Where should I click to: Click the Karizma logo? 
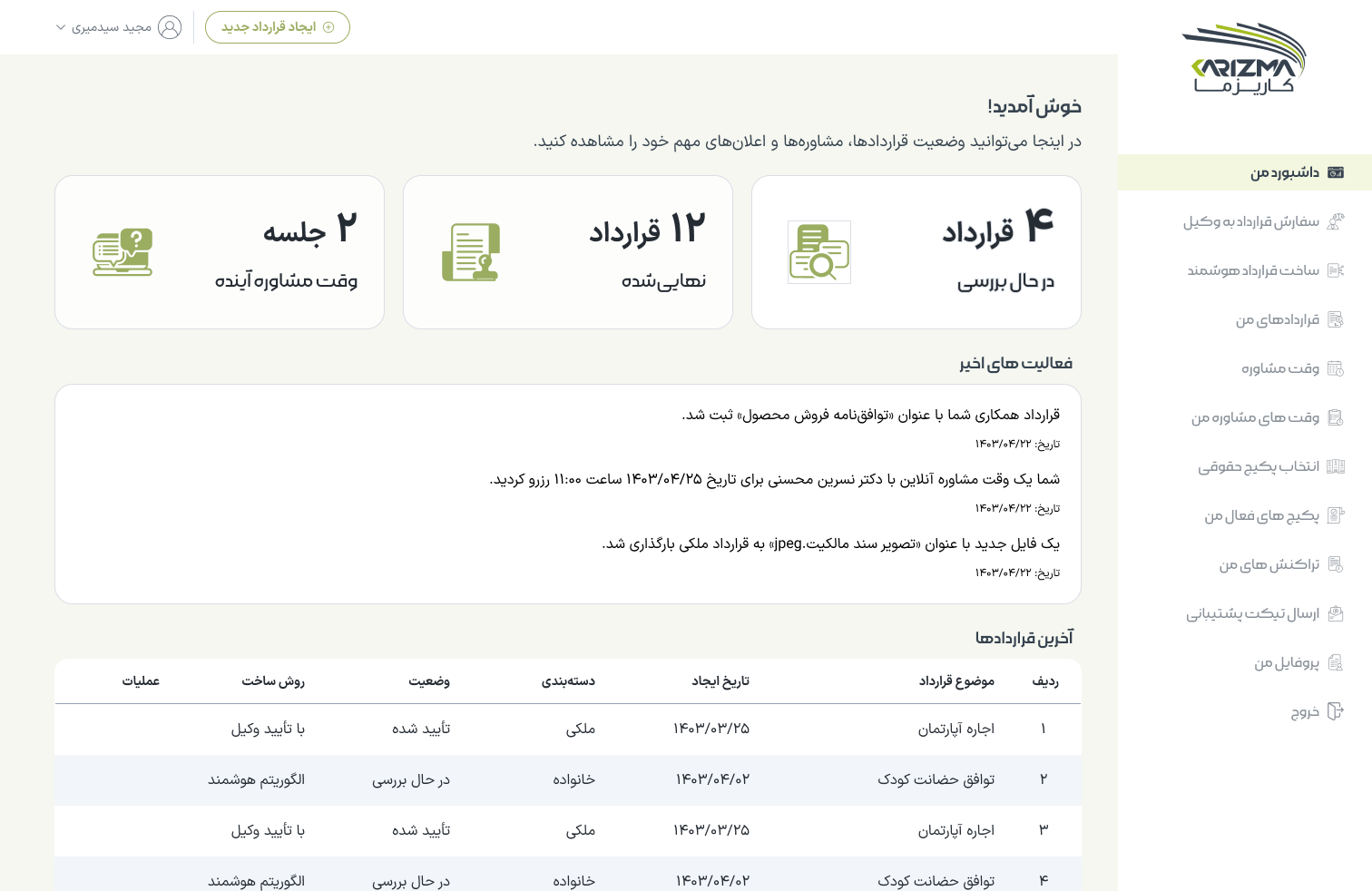(x=1244, y=59)
